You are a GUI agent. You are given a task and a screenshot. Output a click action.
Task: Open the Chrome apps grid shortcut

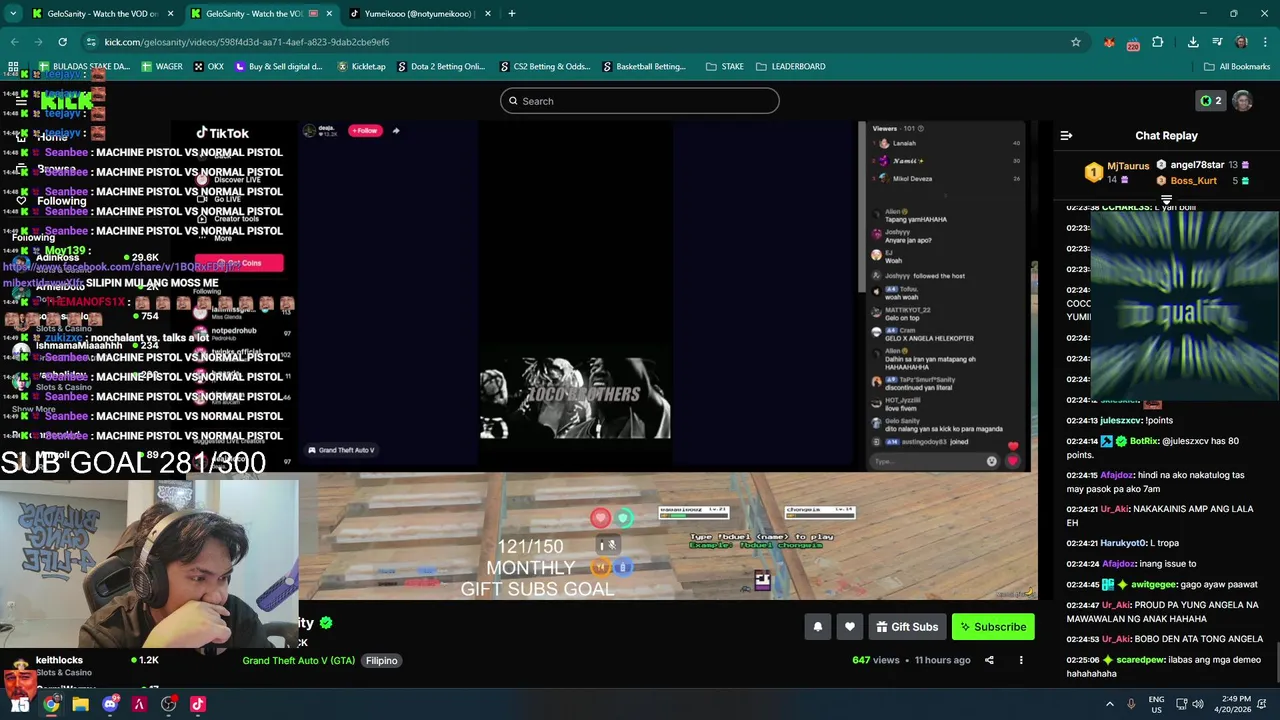(x=13, y=67)
